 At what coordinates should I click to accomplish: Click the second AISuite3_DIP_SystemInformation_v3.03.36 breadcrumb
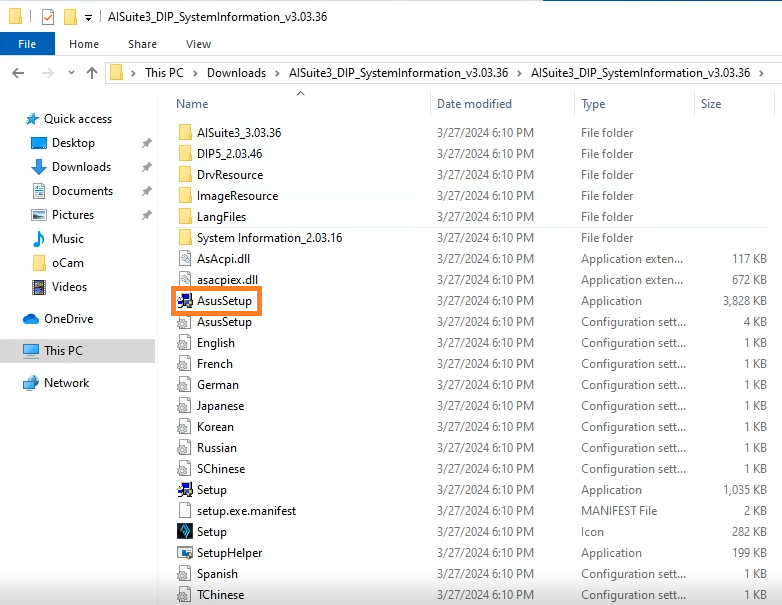click(x=640, y=73)
